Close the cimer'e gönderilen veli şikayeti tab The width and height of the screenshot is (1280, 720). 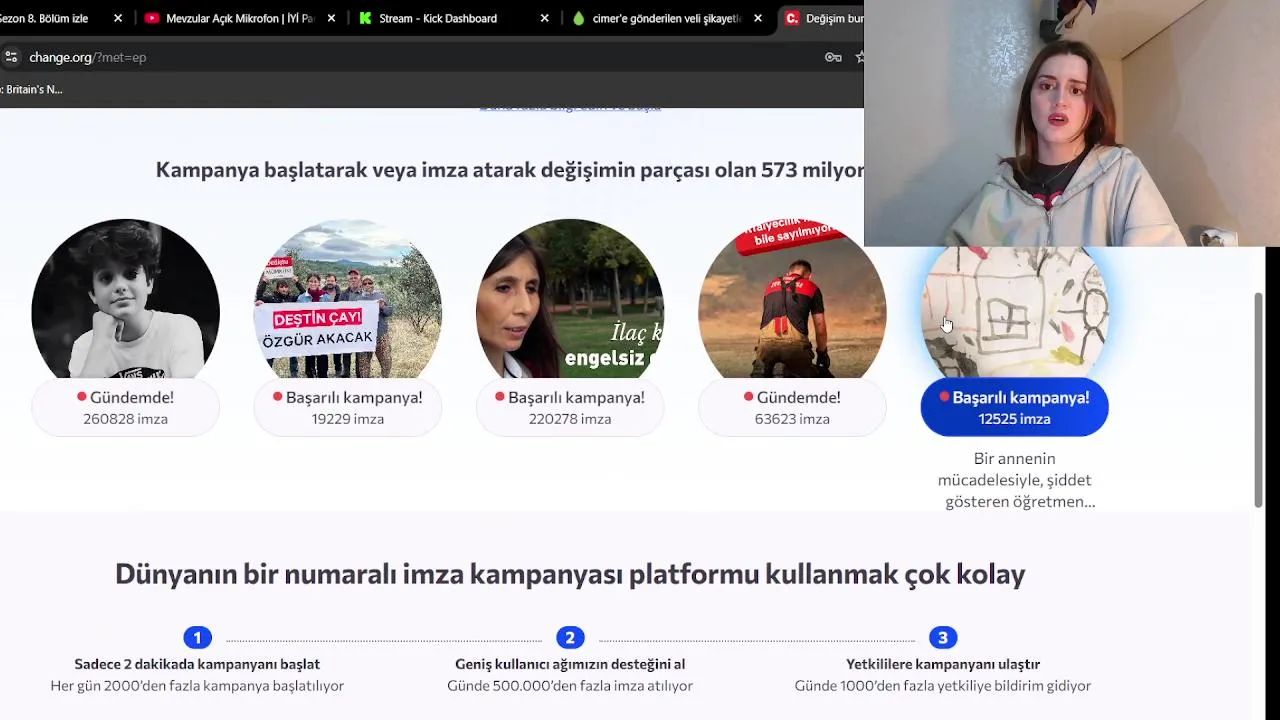tap(757, 18)
